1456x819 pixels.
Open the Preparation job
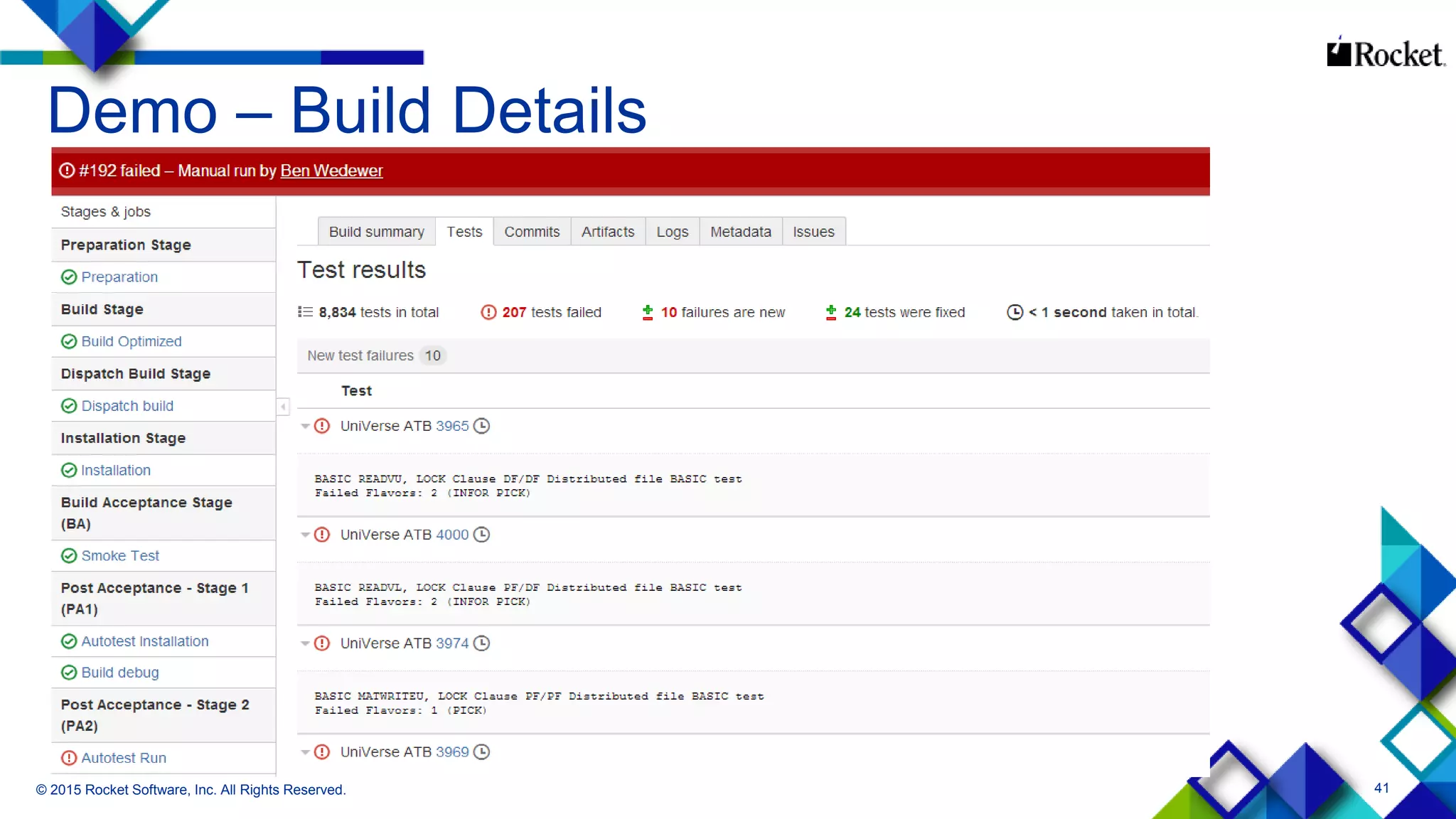pyautogui.click(x=119, y=277)
